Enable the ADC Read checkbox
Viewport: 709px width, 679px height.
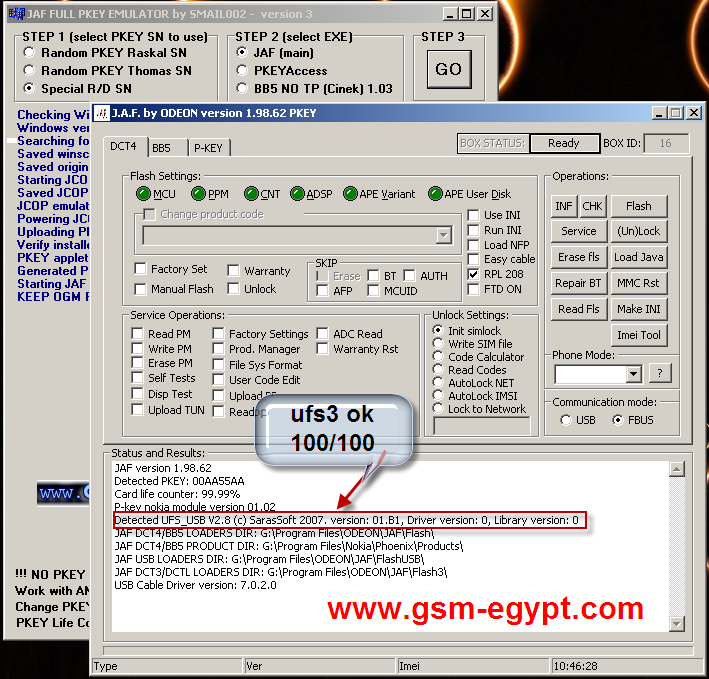point(322,334)
